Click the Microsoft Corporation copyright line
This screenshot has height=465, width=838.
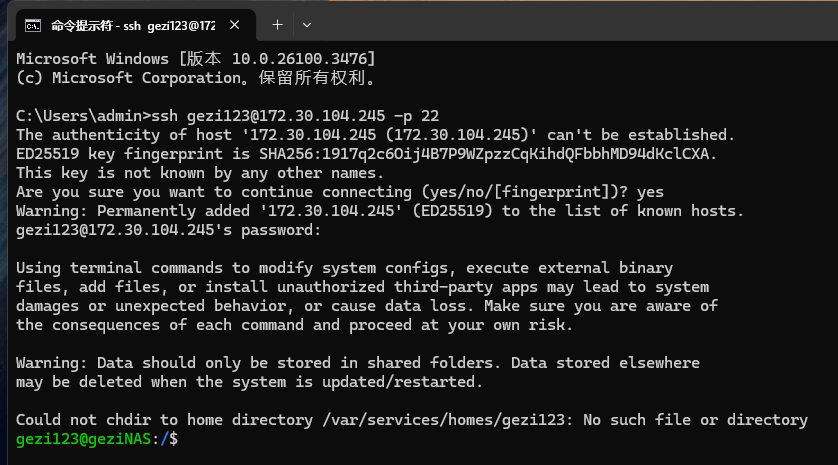pyautogui.click(x=195, y=78)
